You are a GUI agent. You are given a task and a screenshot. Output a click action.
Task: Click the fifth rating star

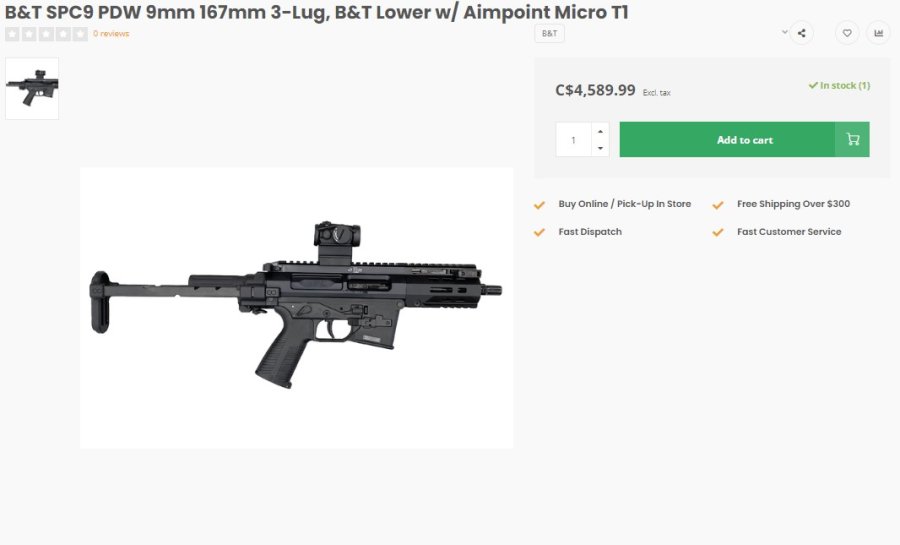(x=80, y=34)
